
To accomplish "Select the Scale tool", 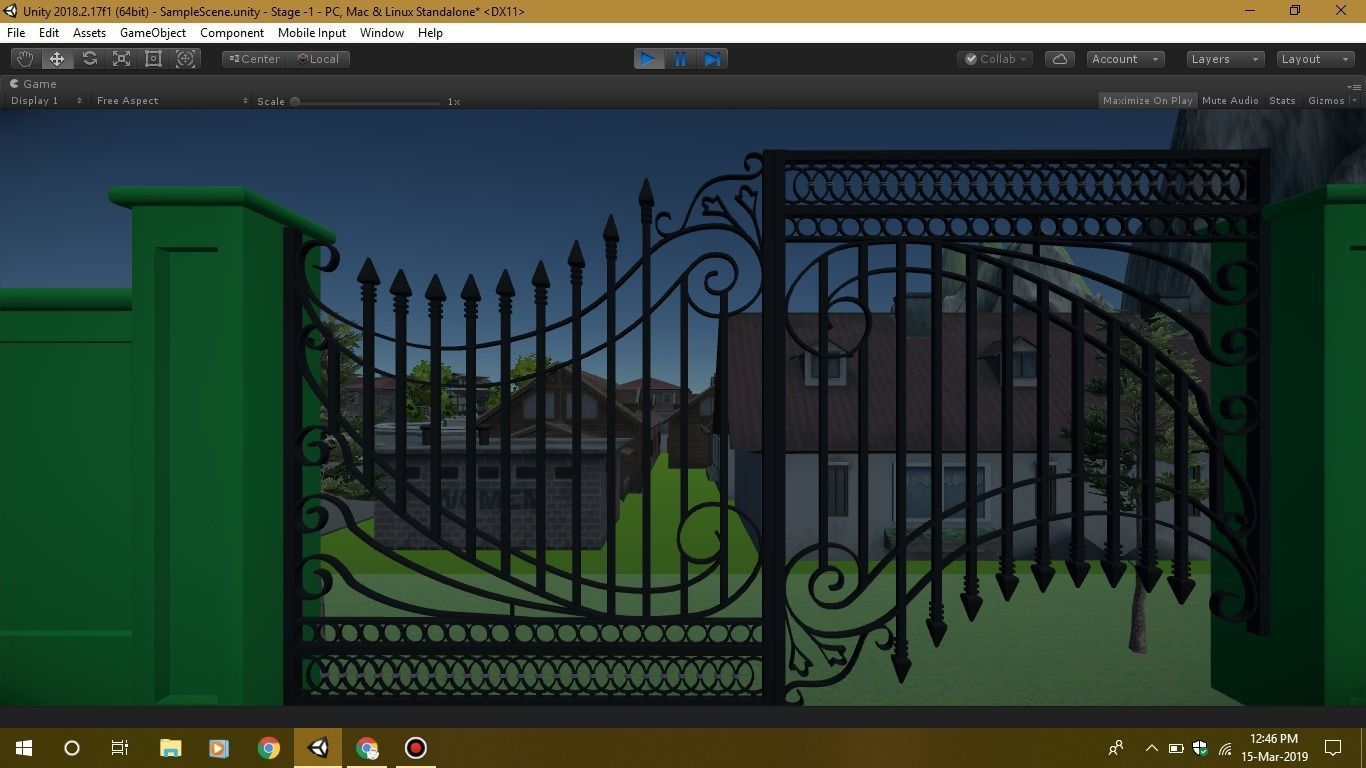I will coord(121,59).
